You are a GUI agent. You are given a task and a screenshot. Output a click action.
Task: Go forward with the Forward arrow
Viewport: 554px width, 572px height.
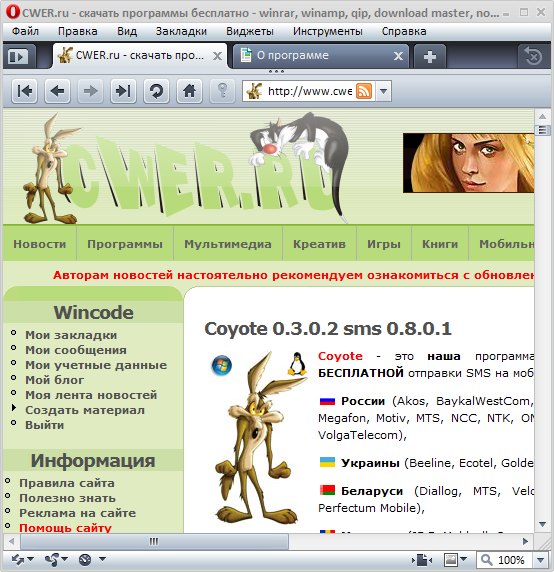click(x=90, y=91)
